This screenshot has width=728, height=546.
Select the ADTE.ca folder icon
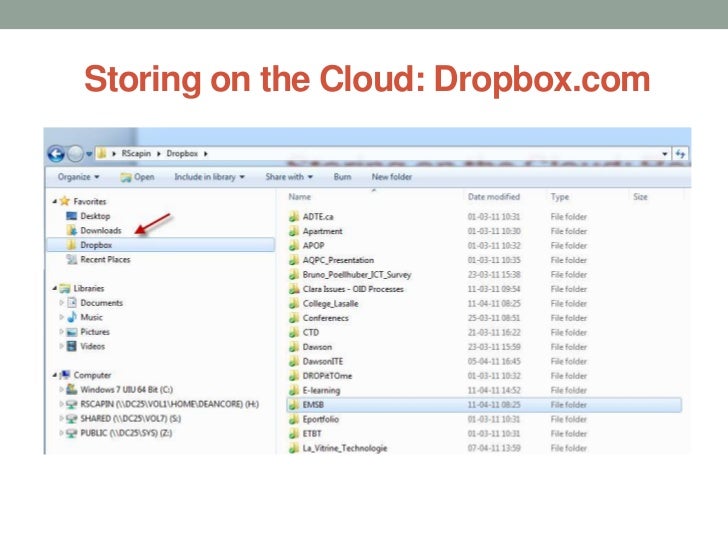293,216
